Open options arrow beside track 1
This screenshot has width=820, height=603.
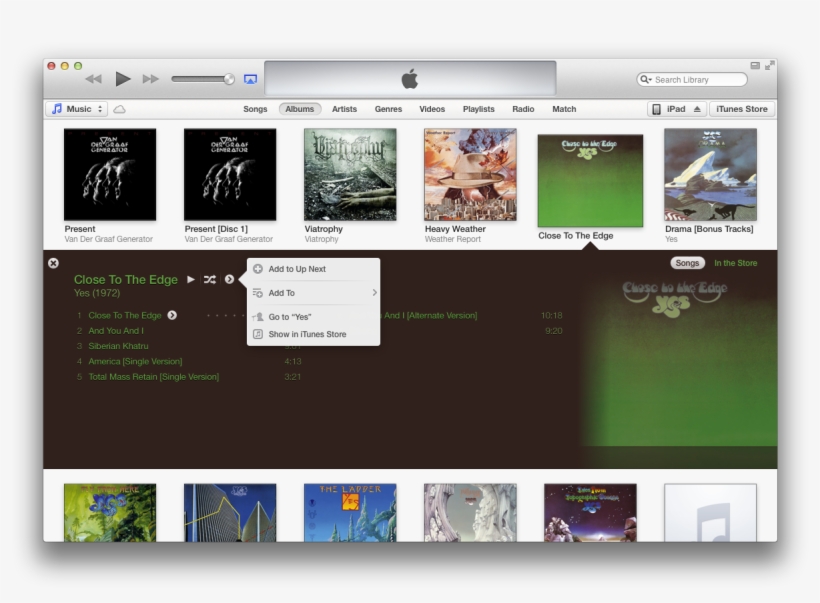(x=172, y=315)
